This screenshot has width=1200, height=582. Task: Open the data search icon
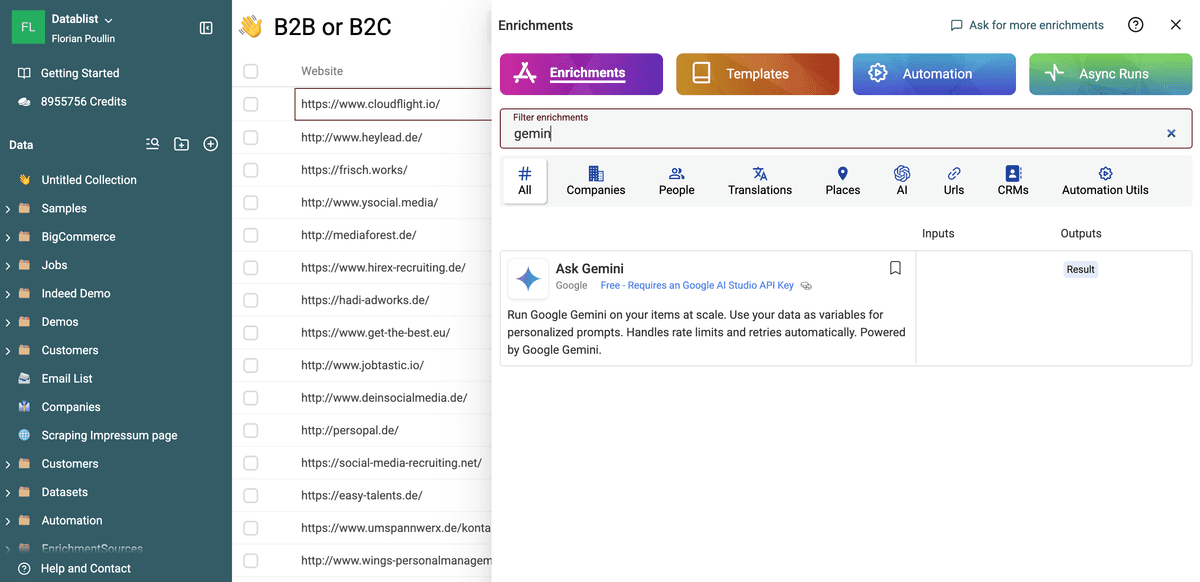(x=152, y=144)
